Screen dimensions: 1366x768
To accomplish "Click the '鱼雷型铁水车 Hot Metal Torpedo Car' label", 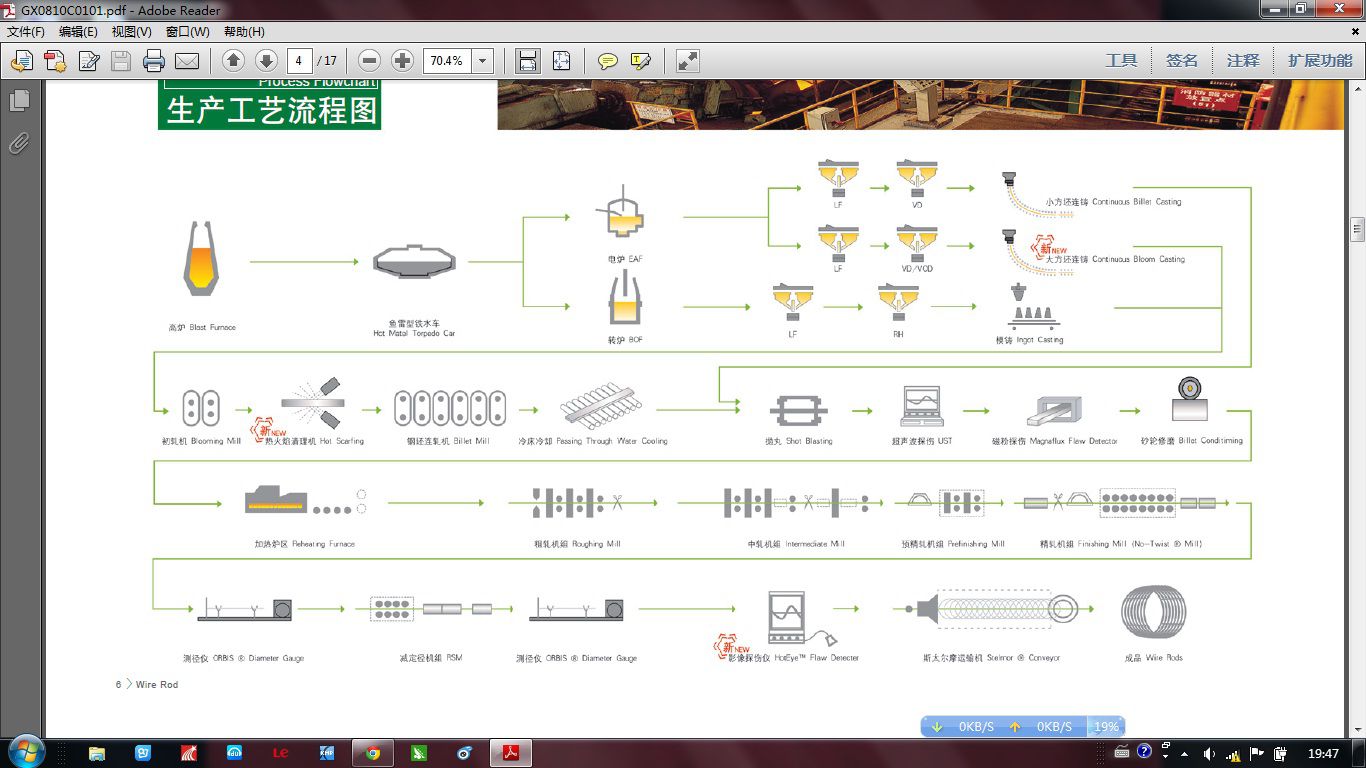I will 414,328.
